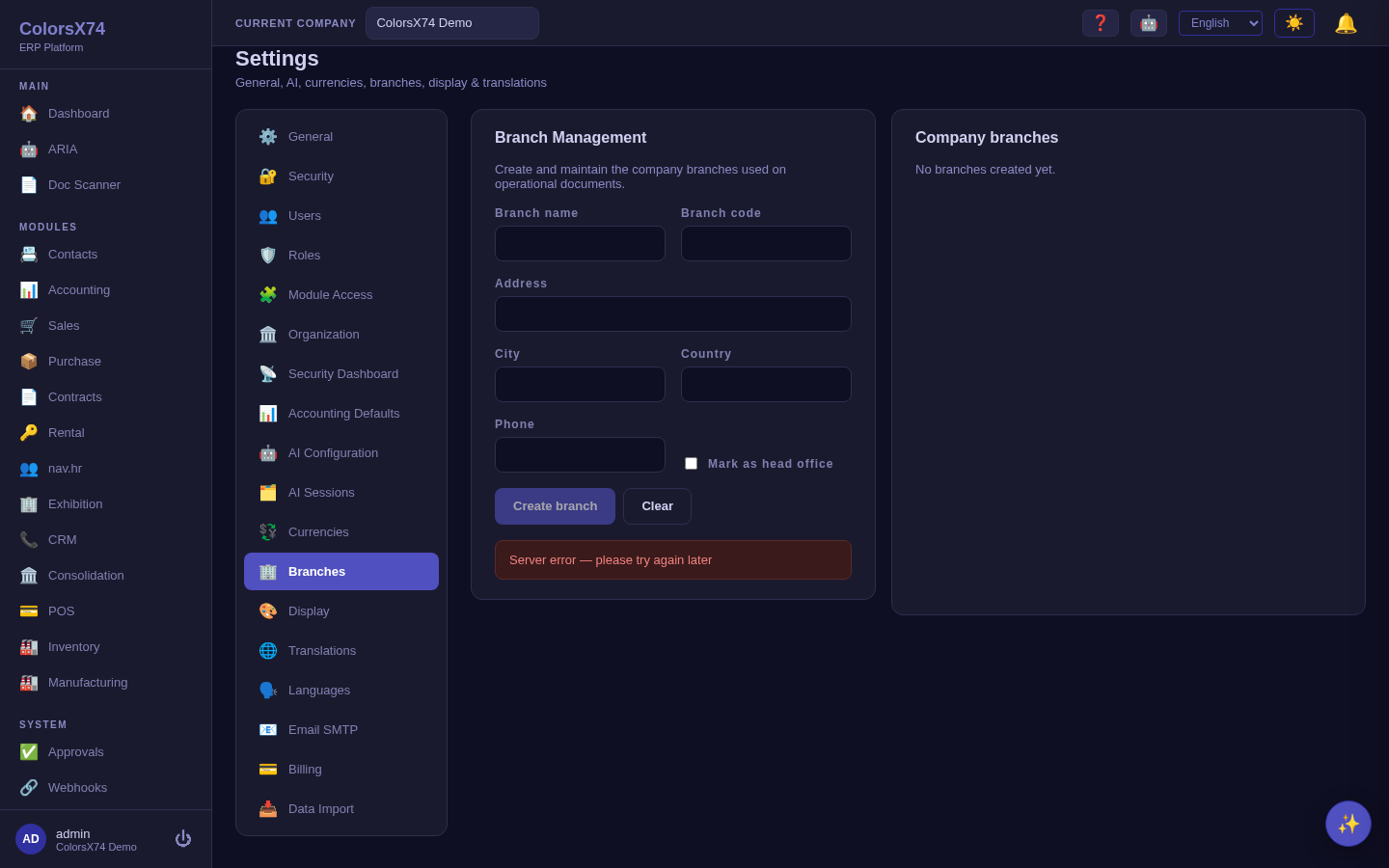The image size is (1389, 868).
Task: Check Mark as head office
Action: click(x=691, y=464)
